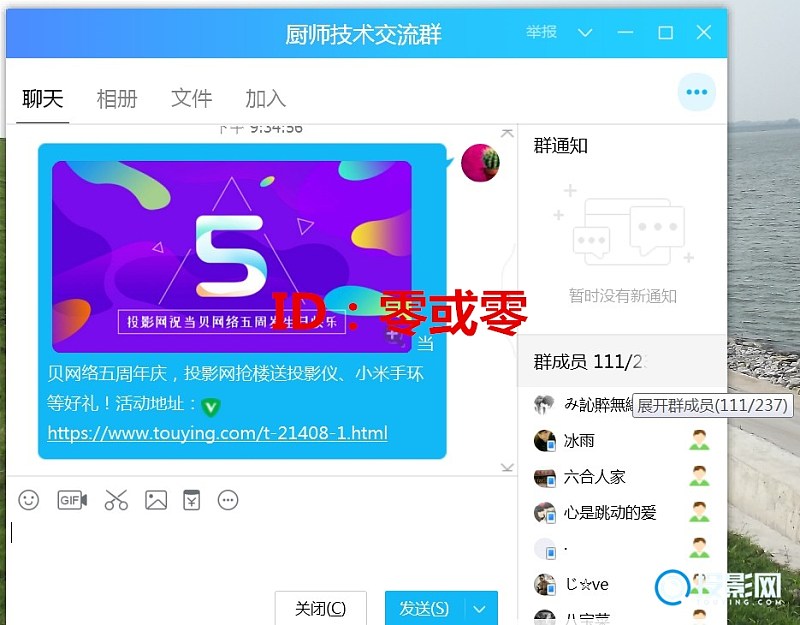Click 冰雨's avatar in member list

(x=544, y=440)
